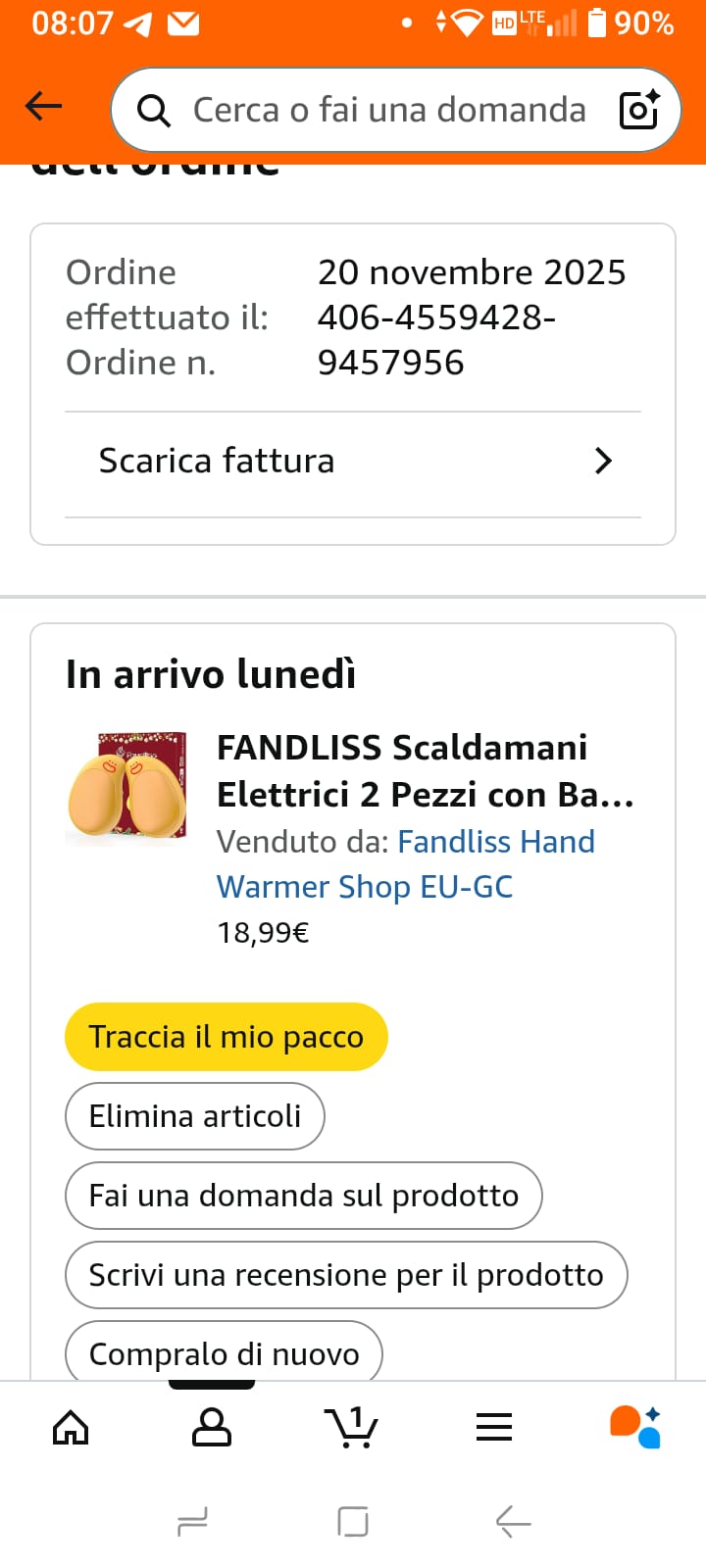
Task: Go to Home tab icon
Action: pyautogui.click(x=71, y=1428)
